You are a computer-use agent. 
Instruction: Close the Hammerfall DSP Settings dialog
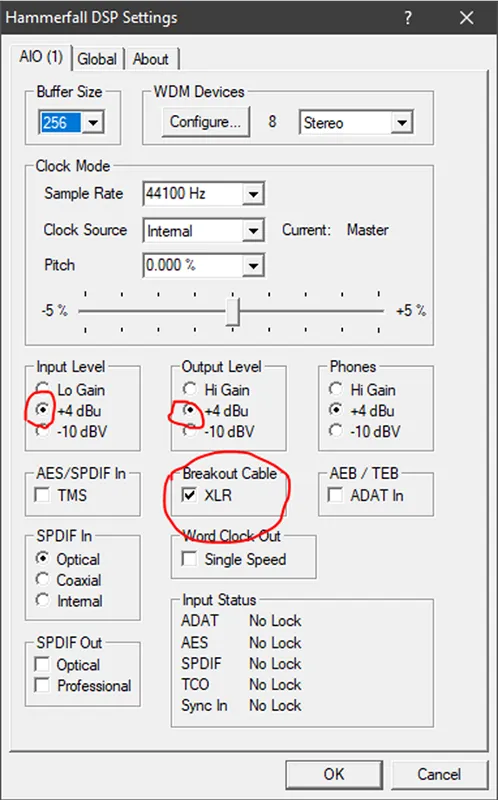[466, 18]
